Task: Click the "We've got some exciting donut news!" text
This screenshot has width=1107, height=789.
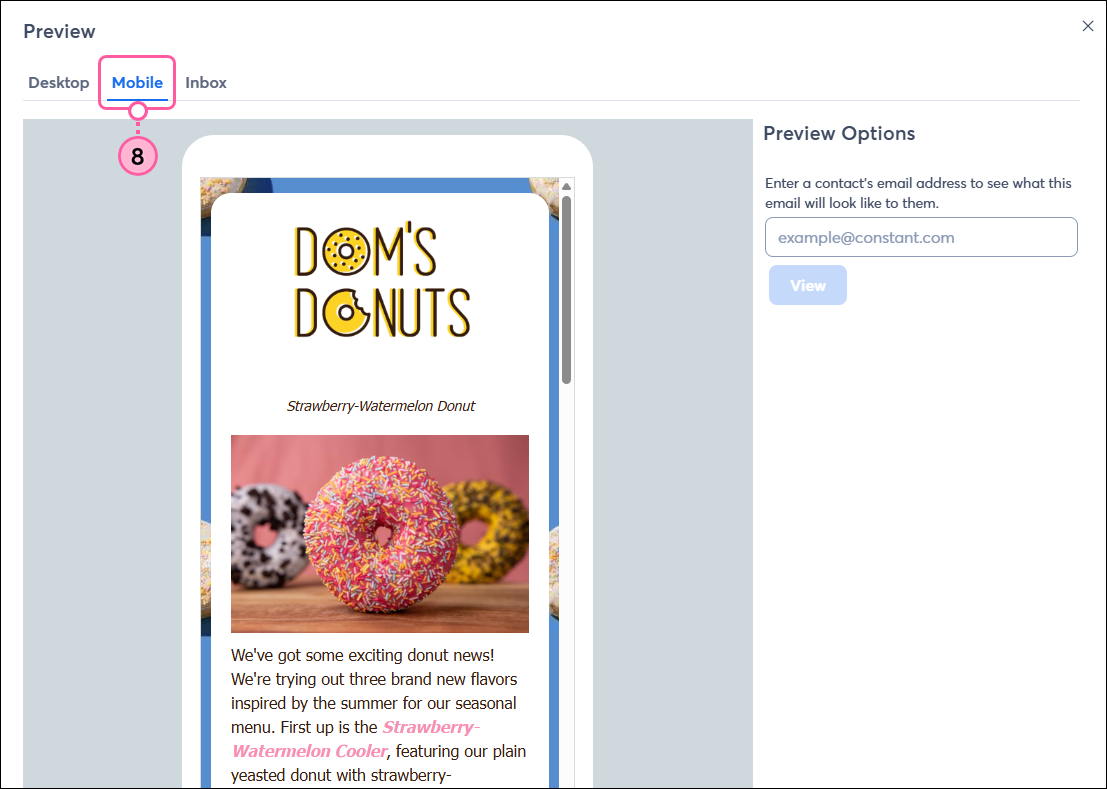Action: 362,655
